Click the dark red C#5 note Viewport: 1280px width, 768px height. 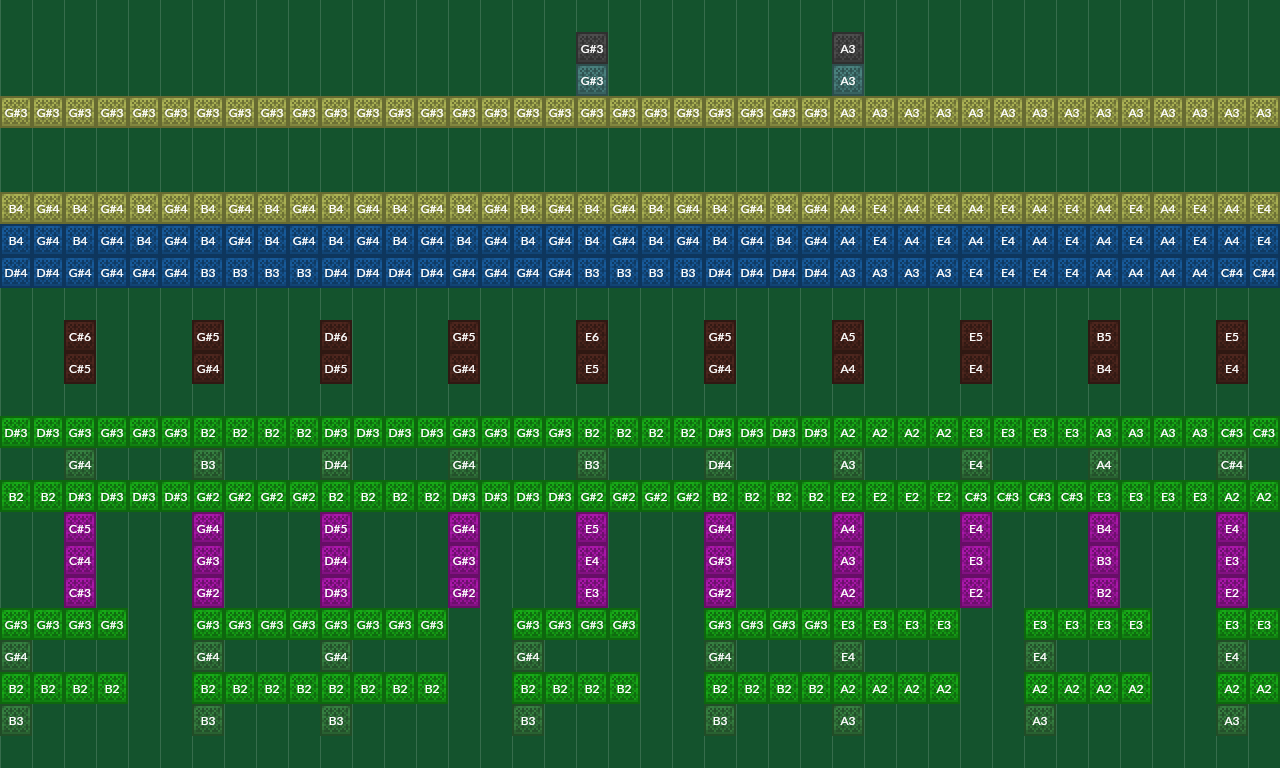click(80, 369)
